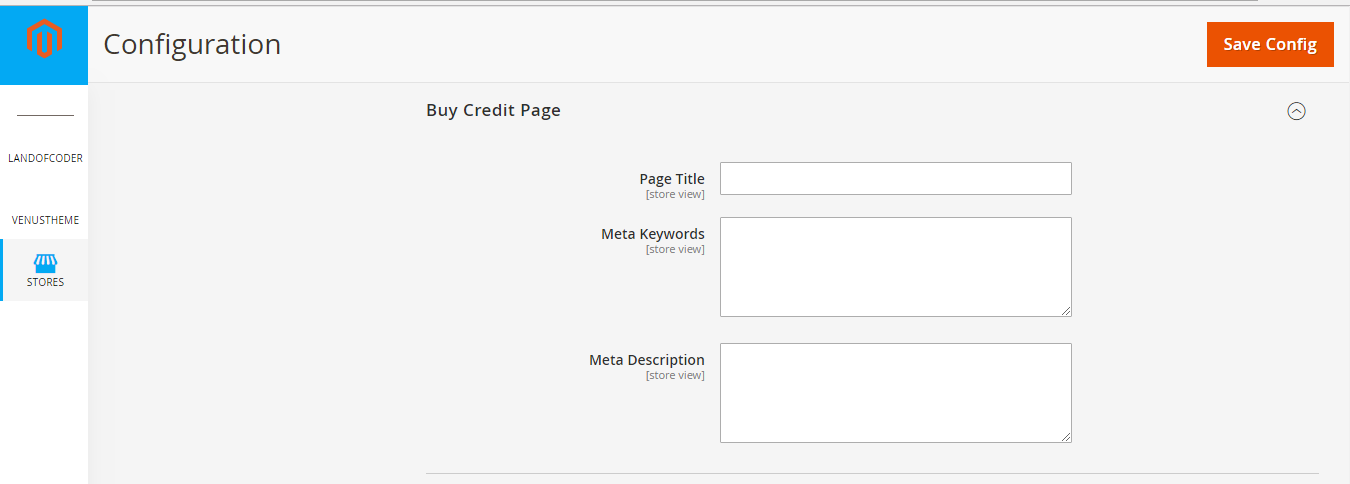
Task: Click the Magento logo icon
Action: click(44, 43)
